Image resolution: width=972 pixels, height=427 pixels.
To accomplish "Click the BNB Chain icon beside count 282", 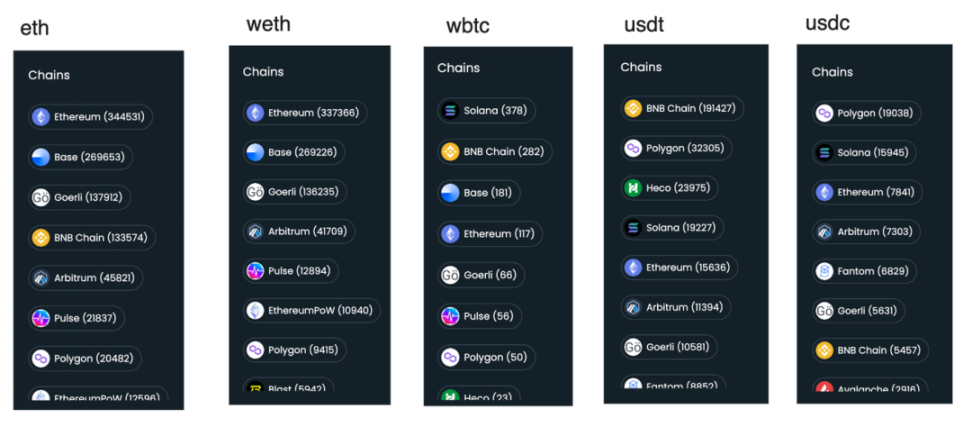I will point(450,152).
